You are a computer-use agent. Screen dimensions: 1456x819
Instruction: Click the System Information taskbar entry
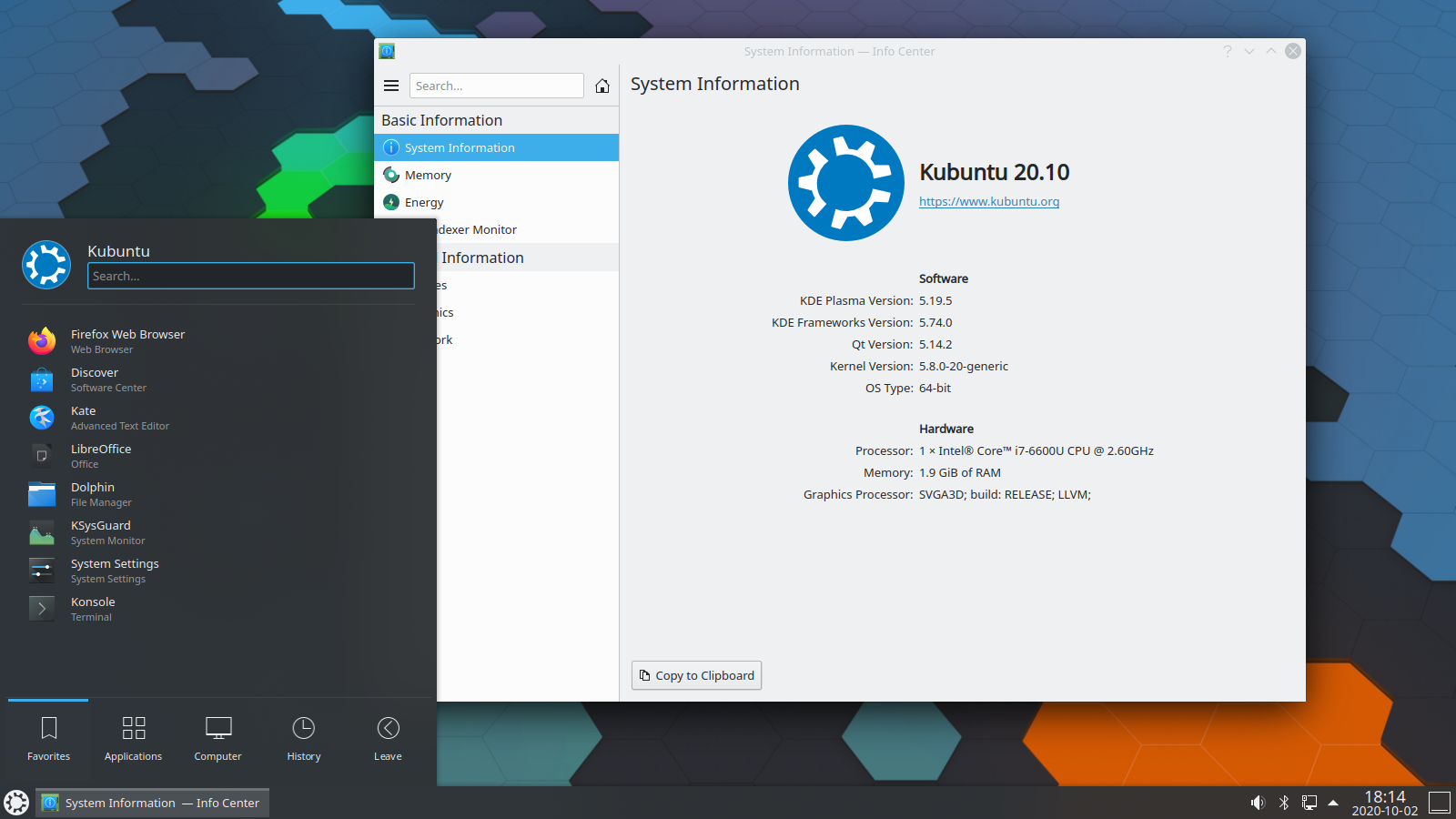(152, 803)
